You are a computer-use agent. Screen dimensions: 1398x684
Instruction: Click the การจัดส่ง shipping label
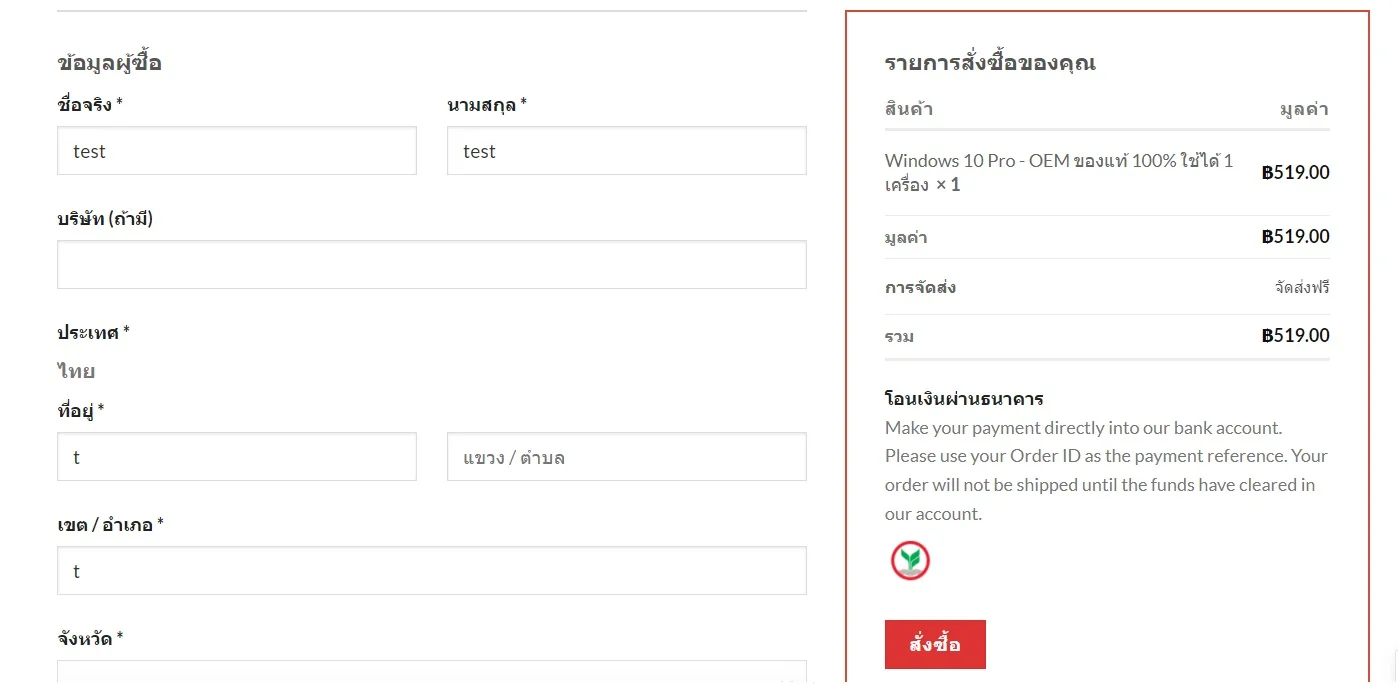[920, 288]
